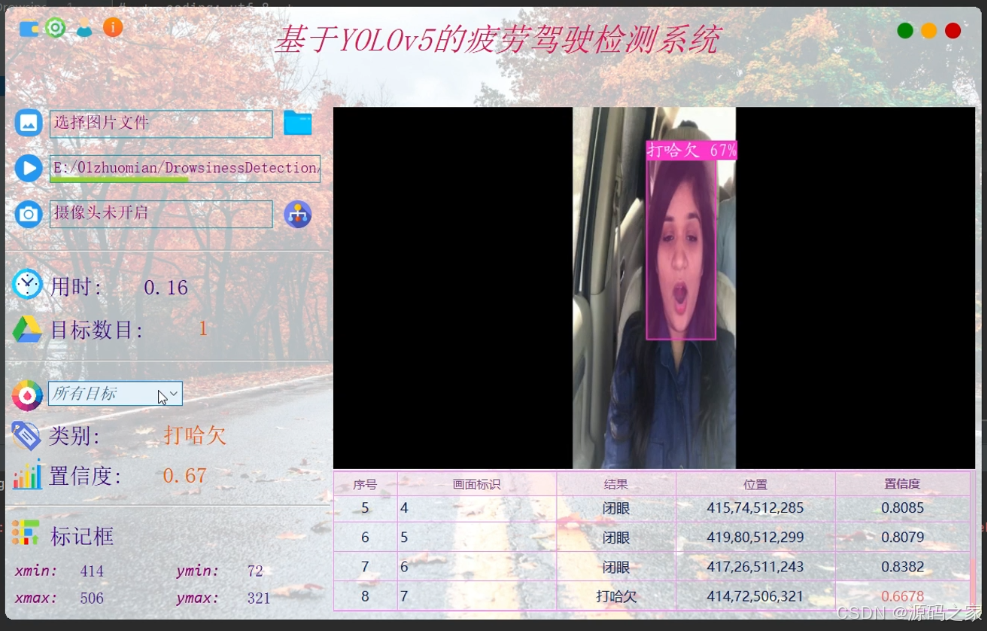The height and width of the screenshot is (631, 987).
Task: Select the cell 414,72,506,321
Action: [x=755, y=596]
